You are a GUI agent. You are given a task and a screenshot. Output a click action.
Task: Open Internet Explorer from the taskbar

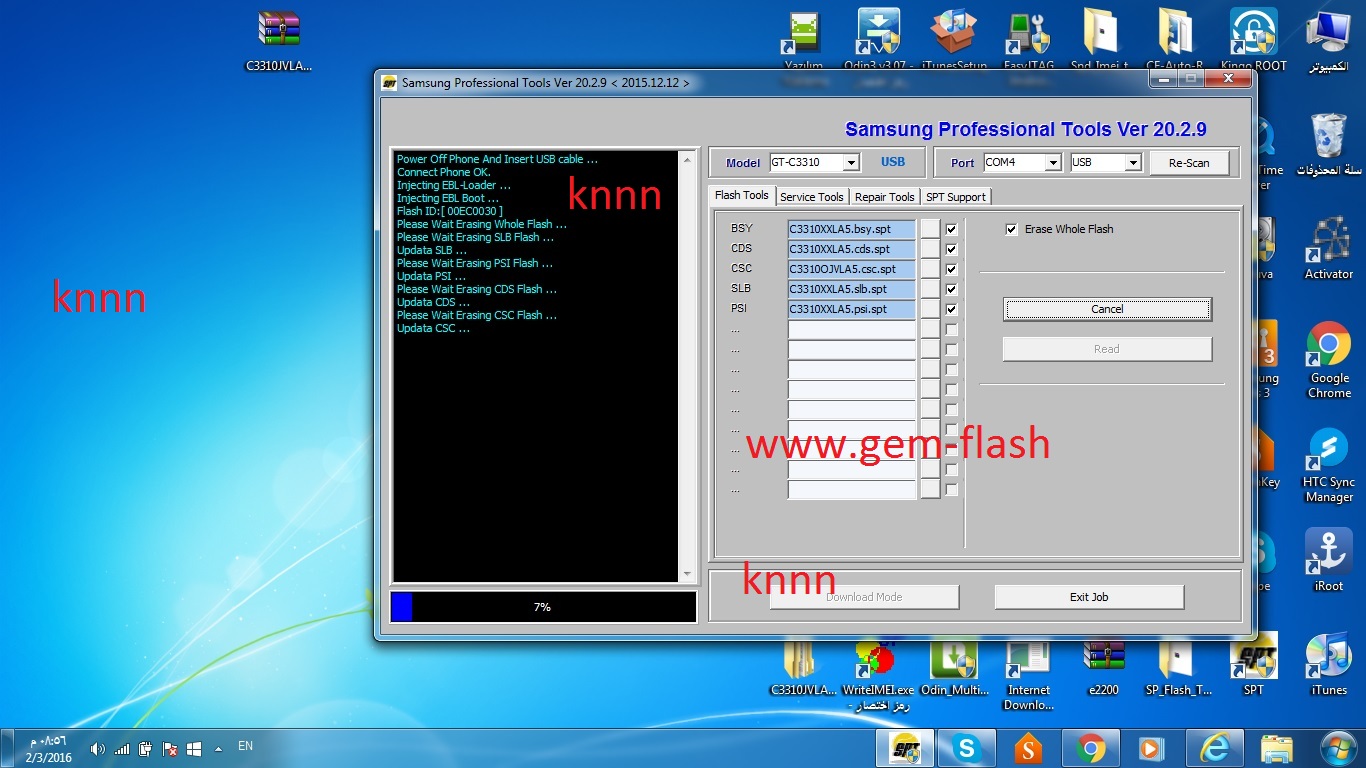click(x=1215, y=748)
